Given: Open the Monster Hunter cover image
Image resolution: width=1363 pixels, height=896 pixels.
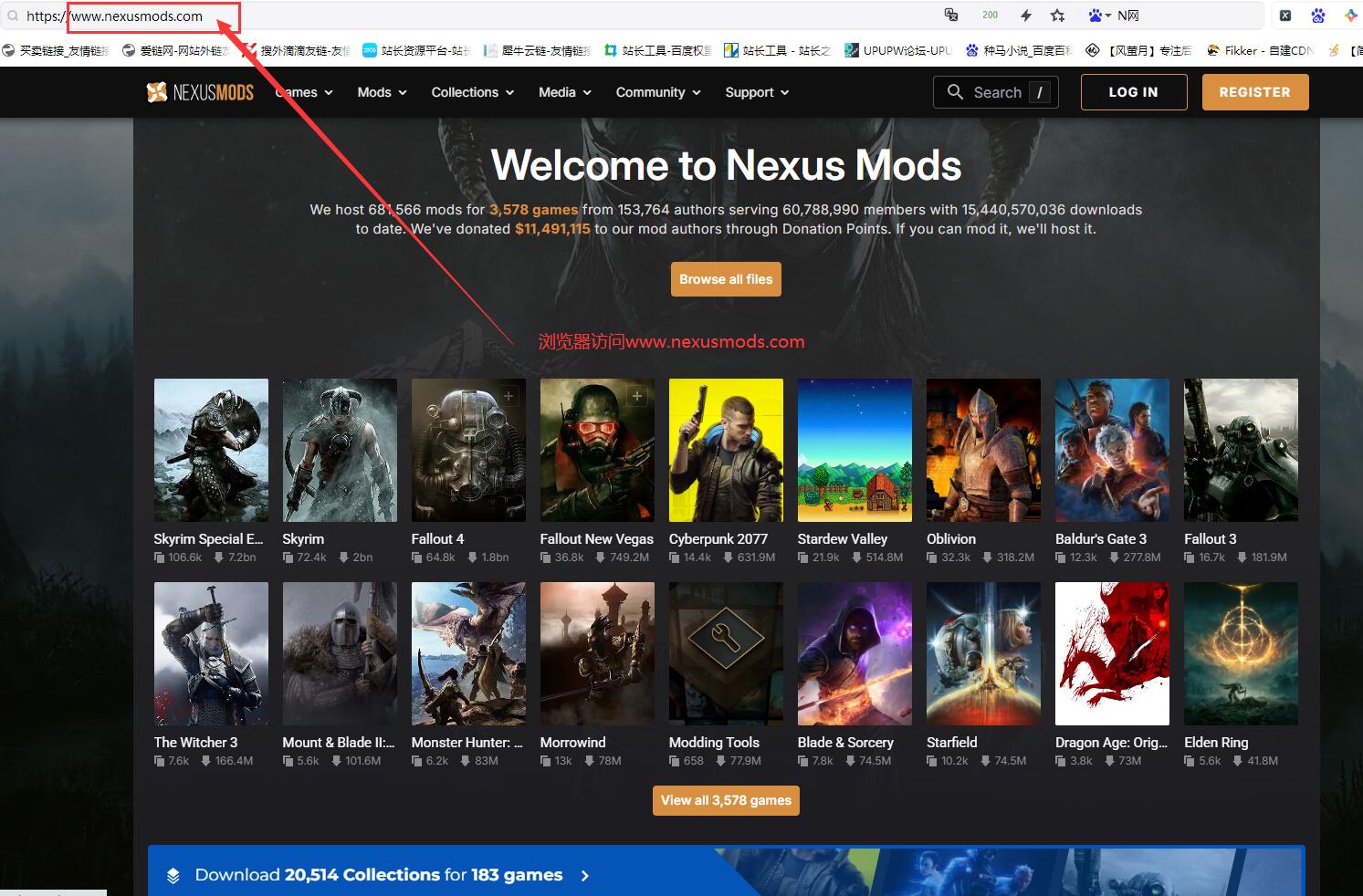Looking at the screenshot, I should click(468, 653).
